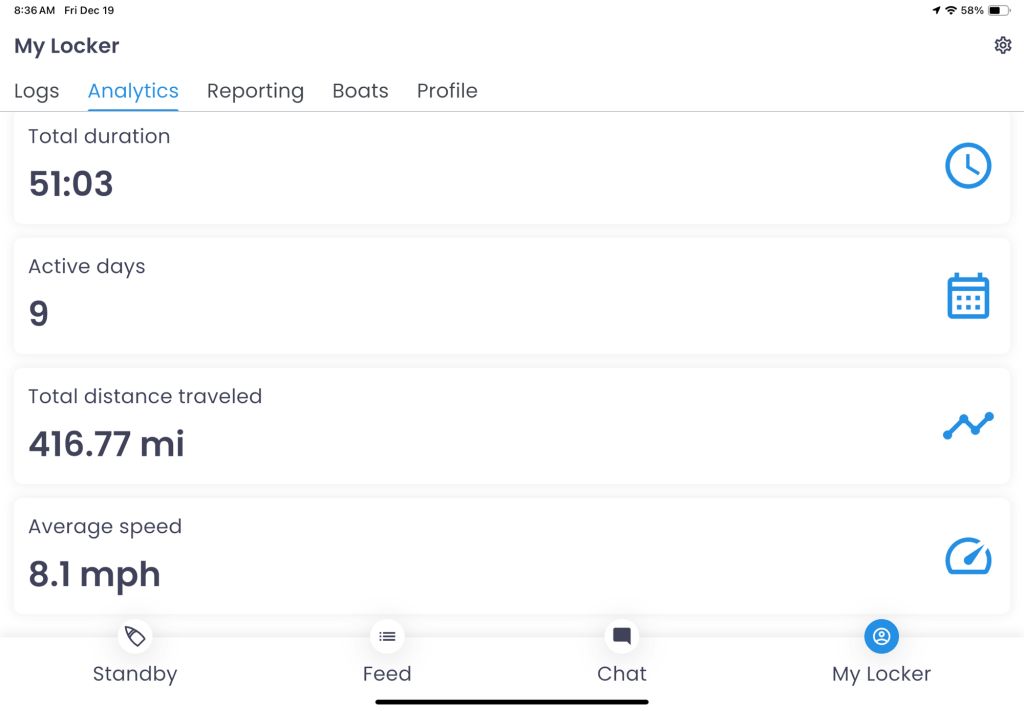Tap the home indicator bar
The width and height of the screenshot is (1024, 711).
click(512, 702)
